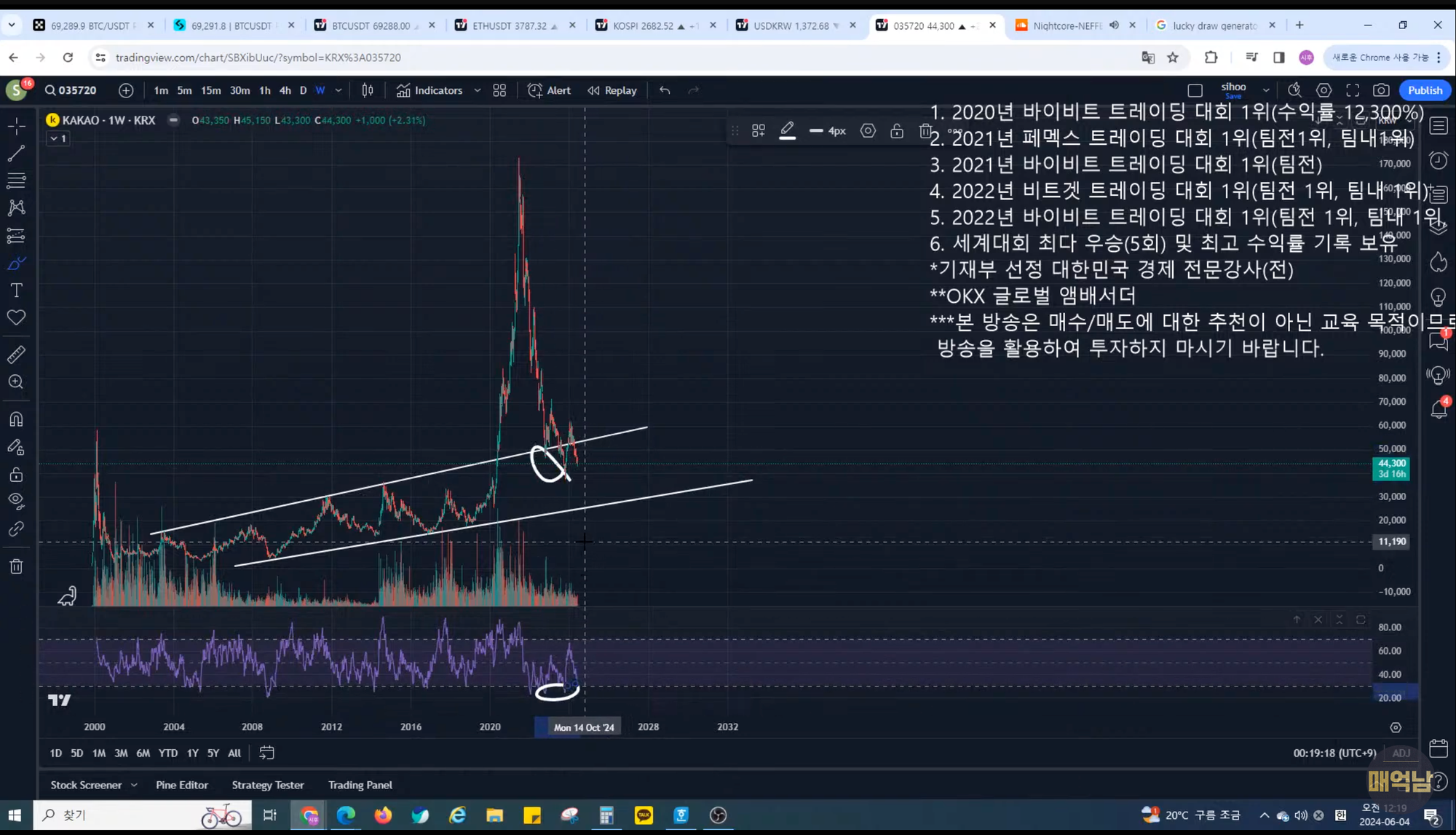The width and height of the screenshot is (1456, 835).
Task: Close the RSI indicator pane
Action: click(x=1318, y=620)
